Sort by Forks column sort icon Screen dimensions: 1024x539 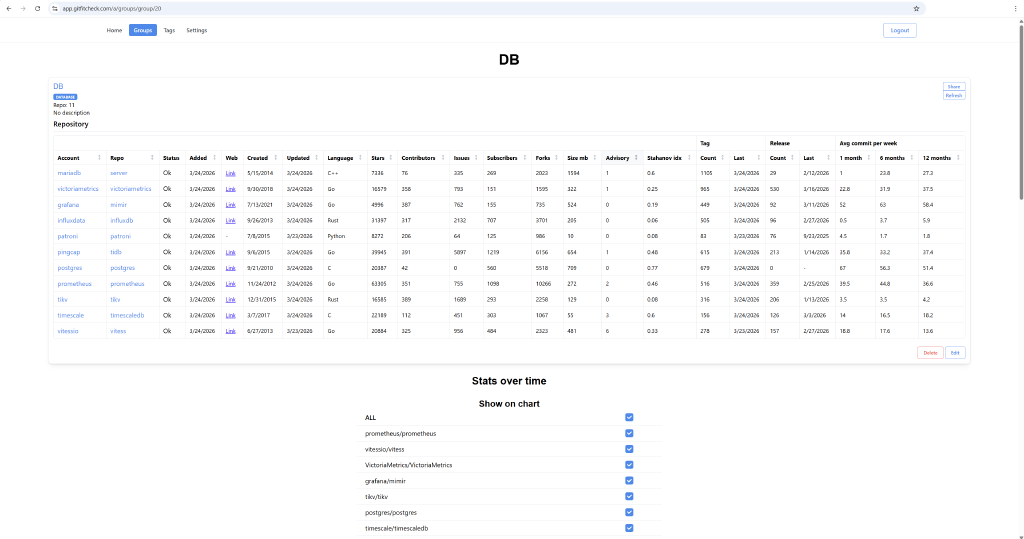556,158
